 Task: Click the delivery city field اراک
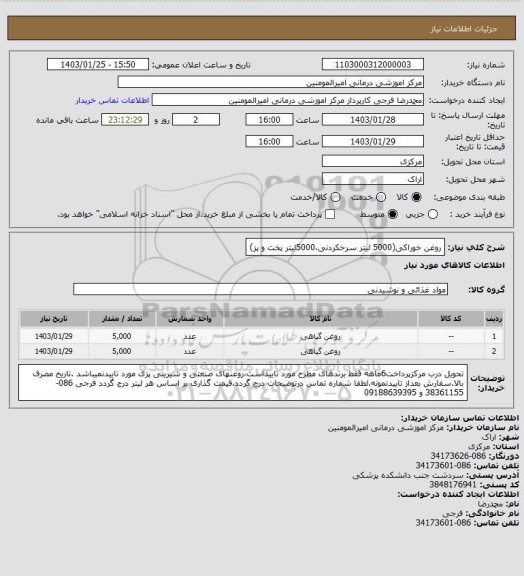(x=373, y=179)
